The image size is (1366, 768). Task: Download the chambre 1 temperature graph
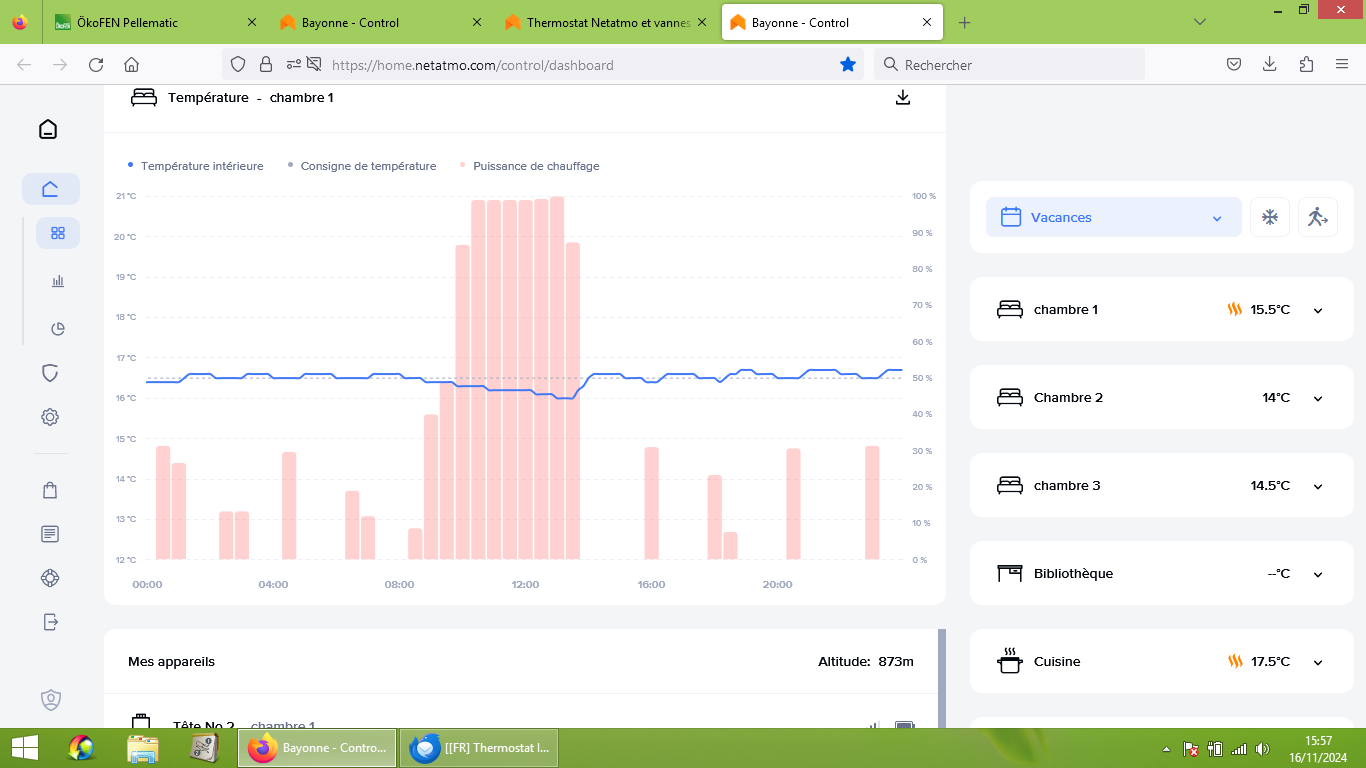(x=903, y=97)
